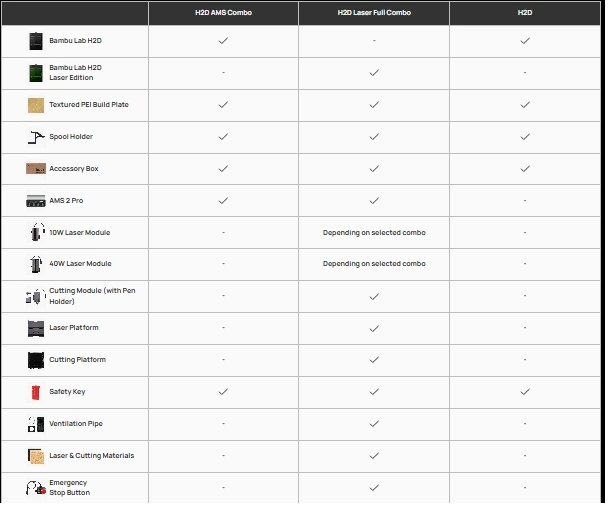Click the Ventilation Pipe icon
The image size is (611, 505).
(36, 424)
